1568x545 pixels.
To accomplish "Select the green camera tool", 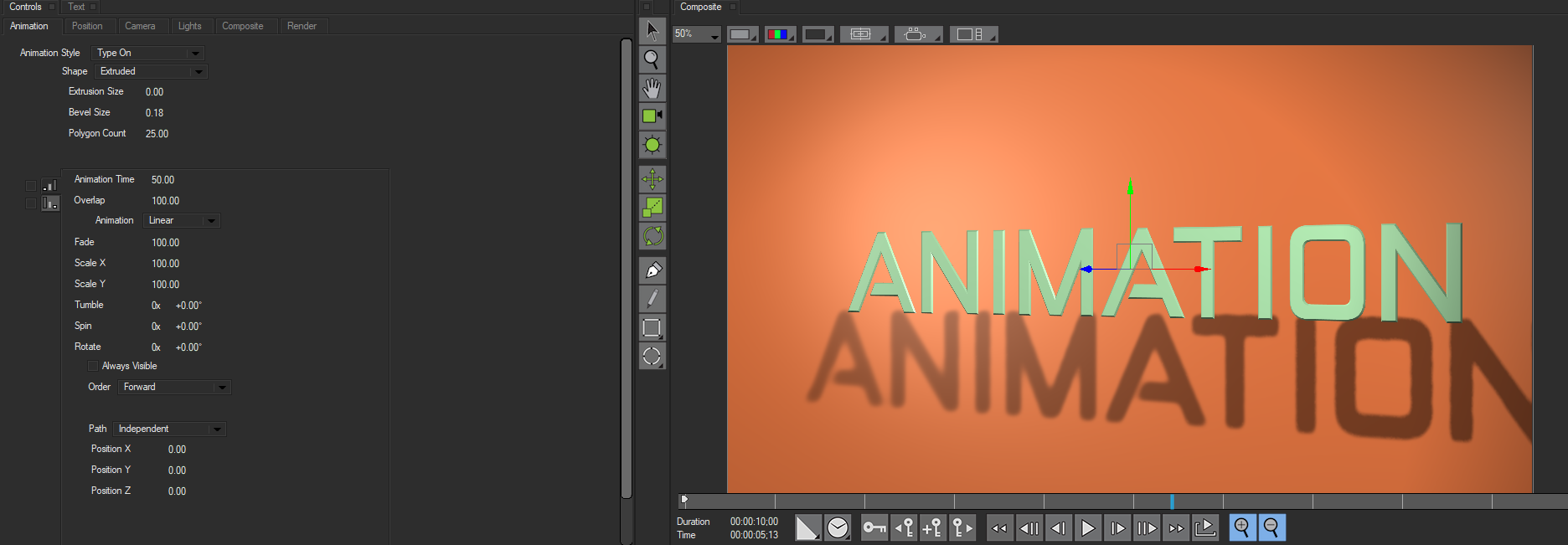I will click(652, 116).
